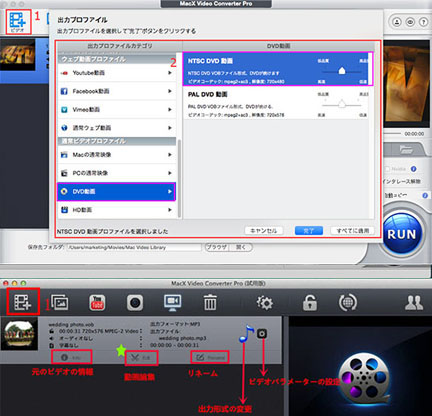Click the blue 完了 button
432x416 pixels.
pyautogui.click(x=309, y=231)
